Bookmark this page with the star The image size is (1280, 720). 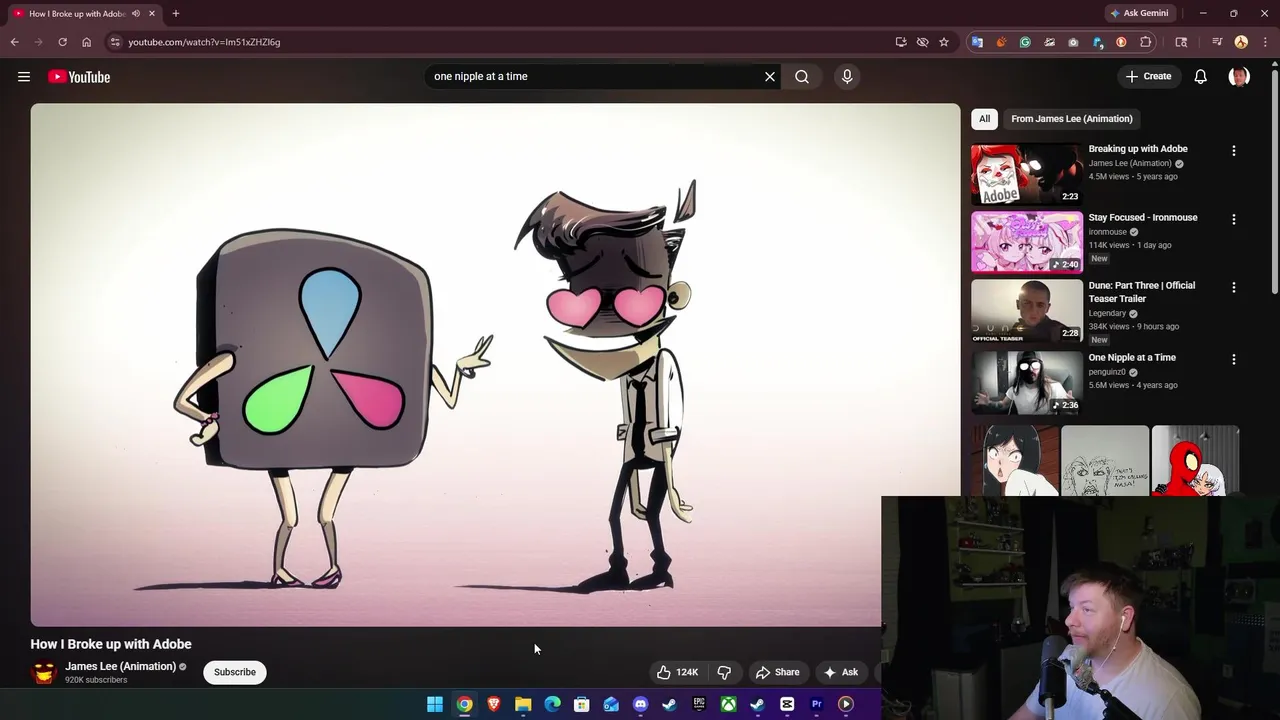click(x=943, y=42)
